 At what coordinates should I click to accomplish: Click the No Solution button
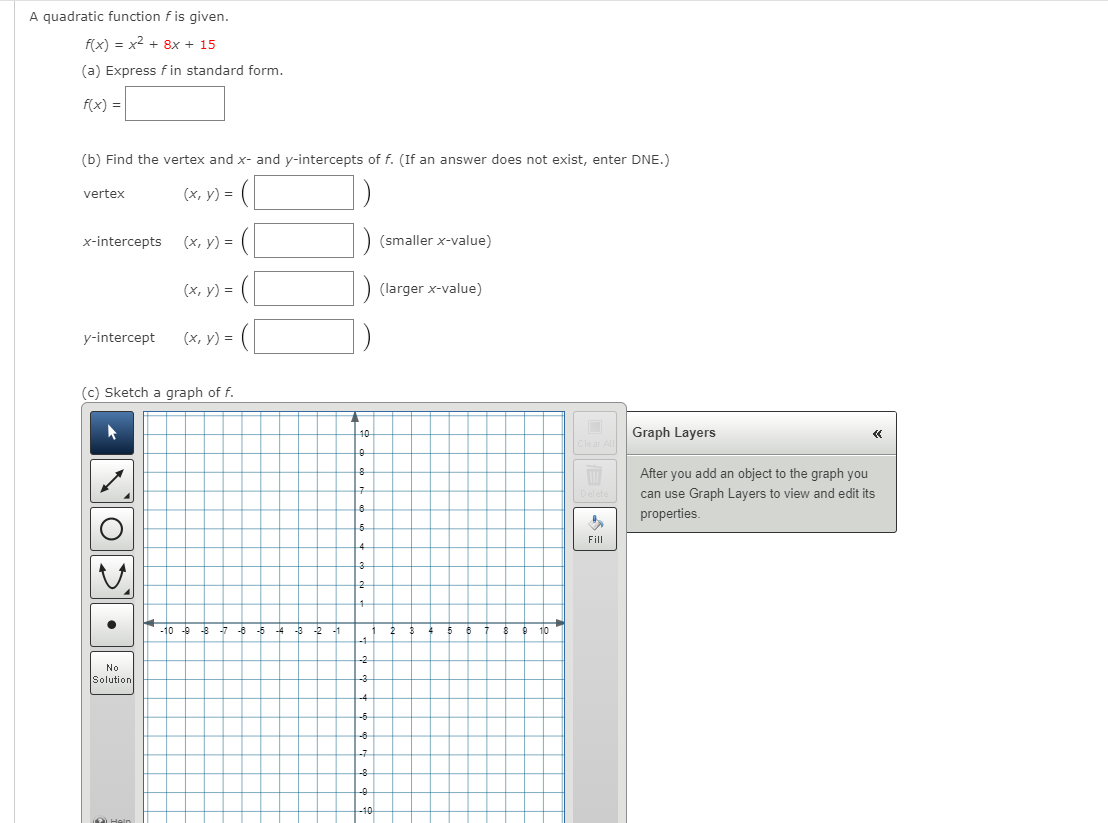point(111,673)
